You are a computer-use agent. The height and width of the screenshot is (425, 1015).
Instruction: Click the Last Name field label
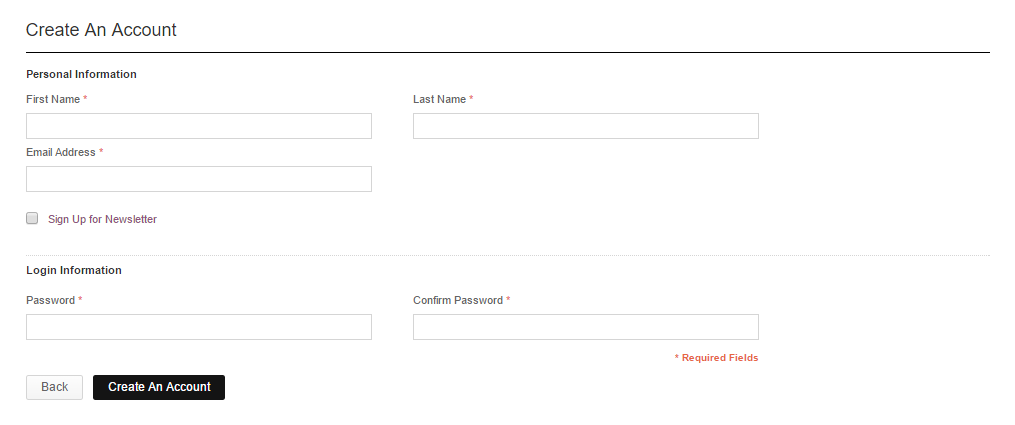(x=439, y=100)
